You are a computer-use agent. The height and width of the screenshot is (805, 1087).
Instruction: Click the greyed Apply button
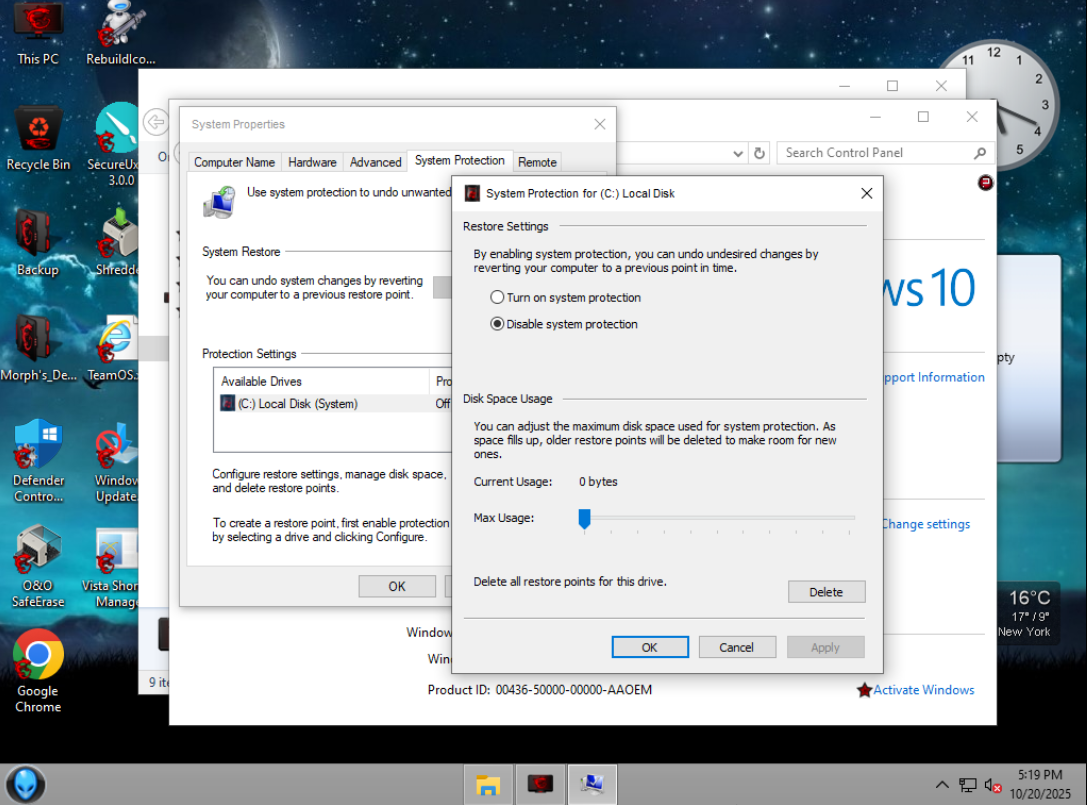825,647
